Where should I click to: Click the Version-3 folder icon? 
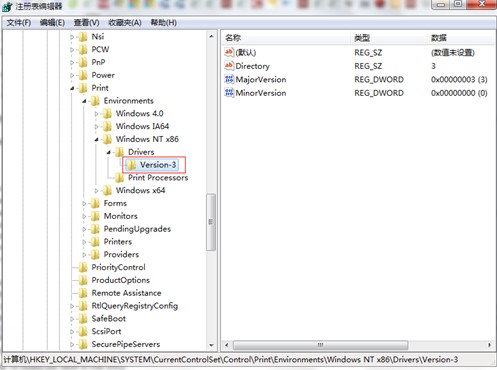pos(132,165)
